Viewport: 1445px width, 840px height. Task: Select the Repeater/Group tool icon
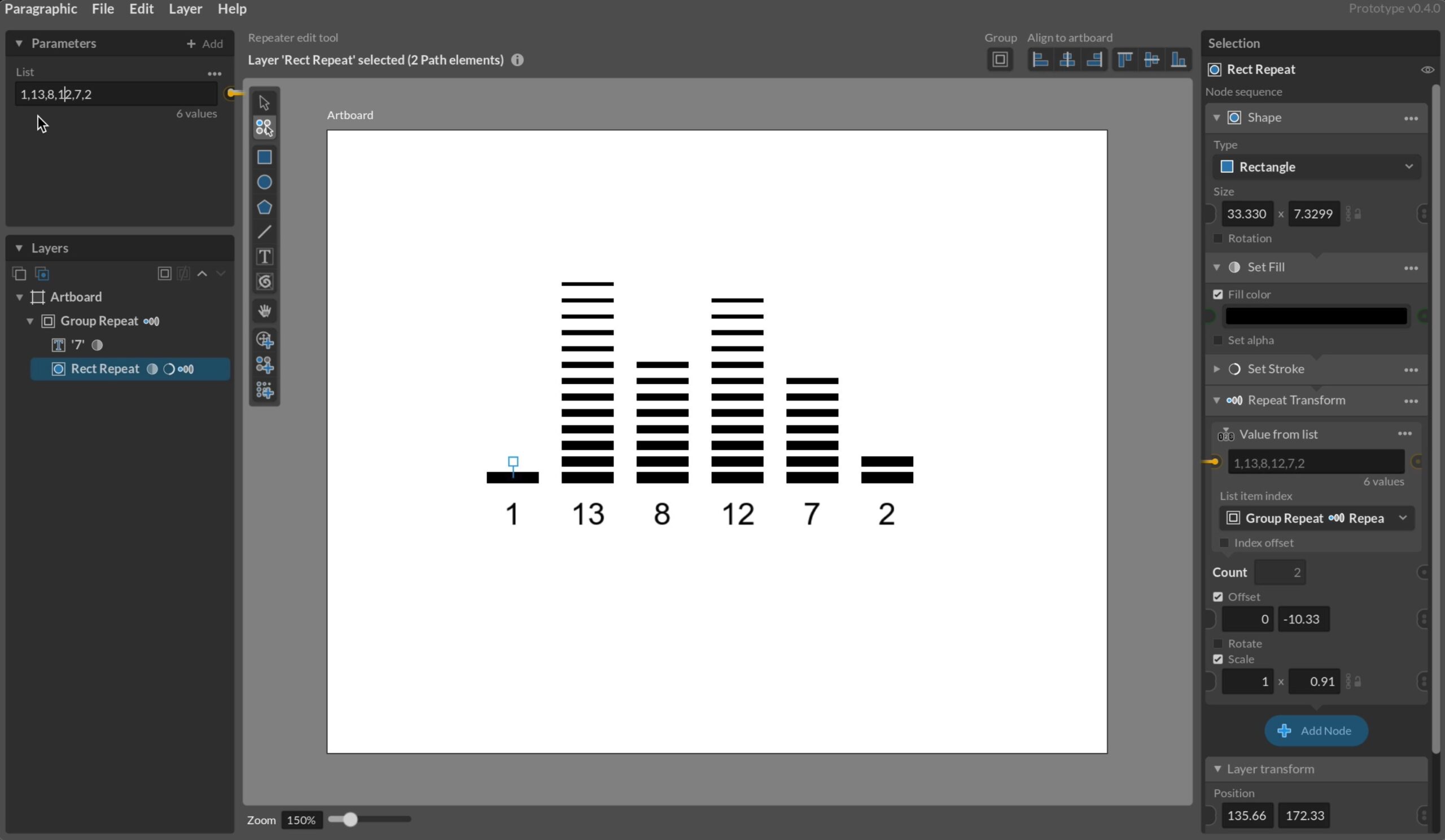click(264, 127)
